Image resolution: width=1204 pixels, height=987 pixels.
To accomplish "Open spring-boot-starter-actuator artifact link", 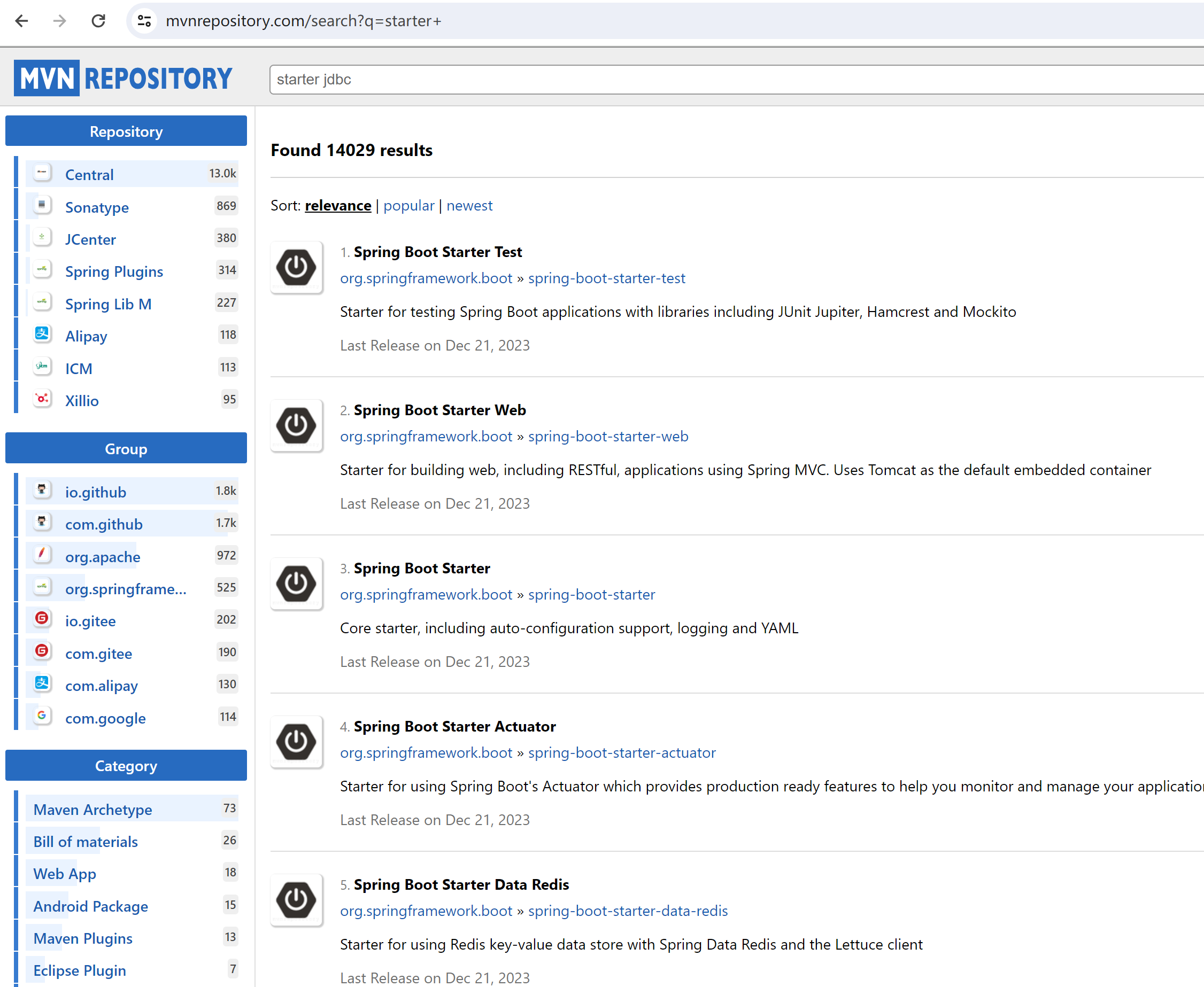I will click(622, 753).
